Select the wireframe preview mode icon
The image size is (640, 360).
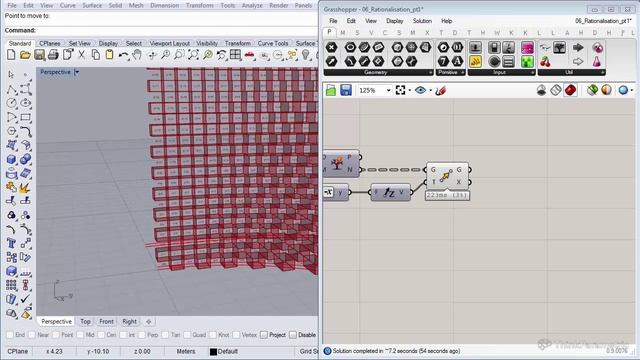pos(556,90)
